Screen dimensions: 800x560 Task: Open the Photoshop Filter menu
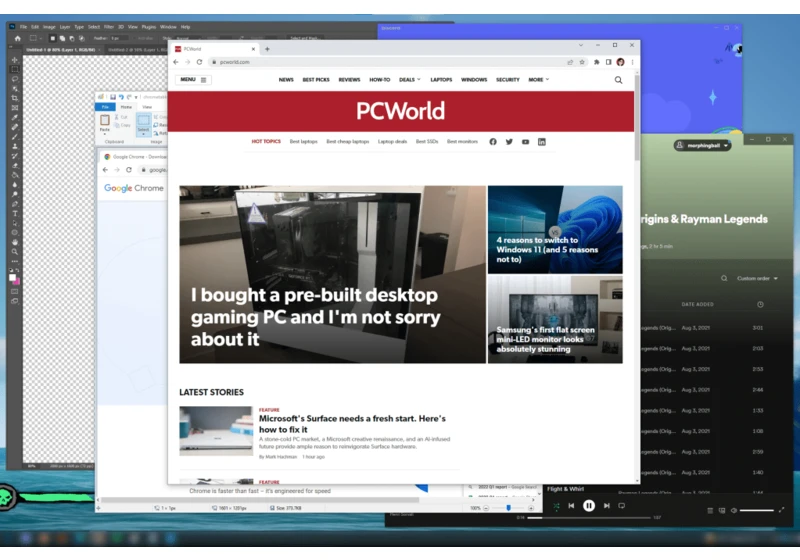109,27
